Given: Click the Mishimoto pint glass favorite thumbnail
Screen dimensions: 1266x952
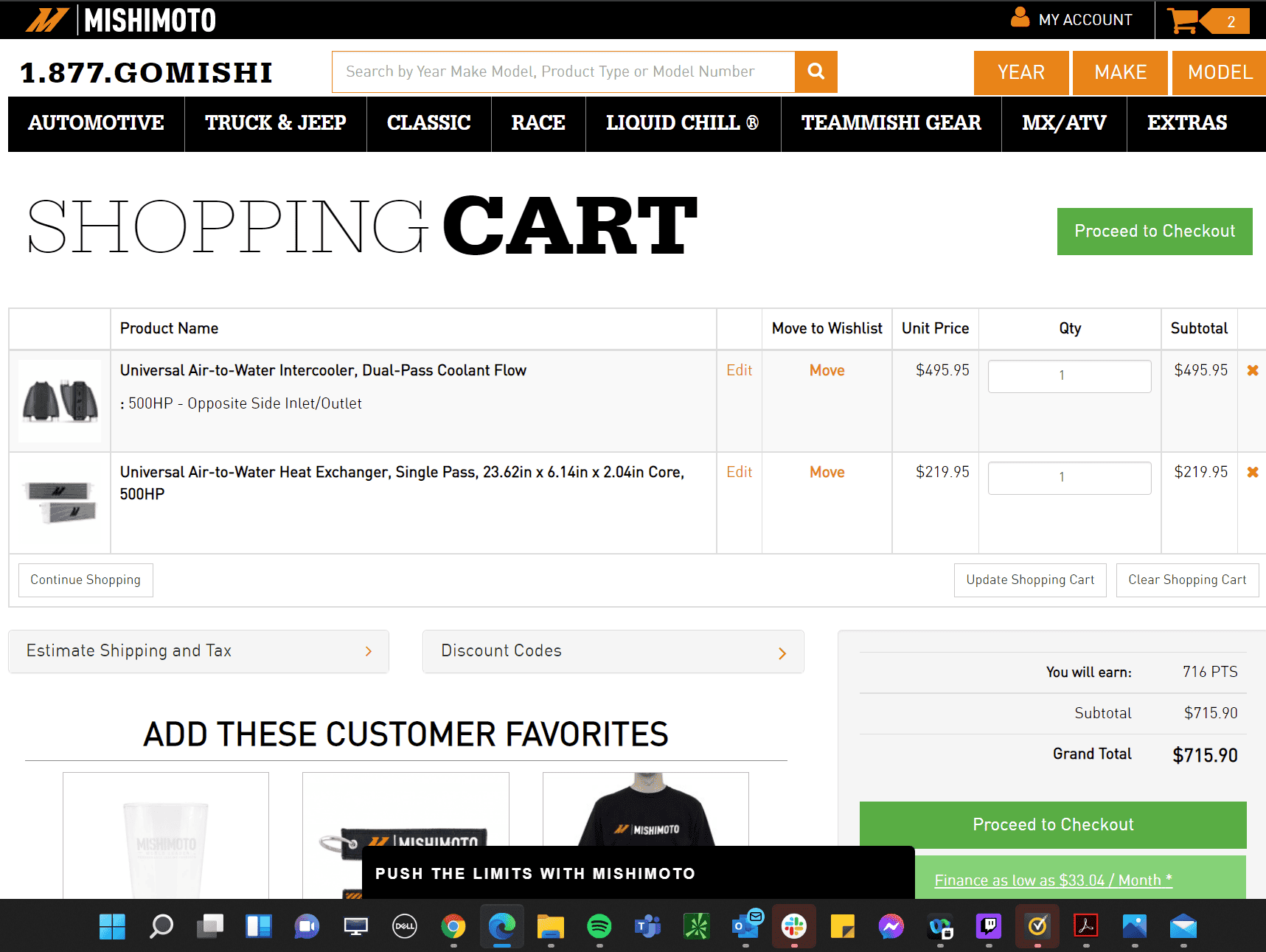Looking at the screenshot, I should click(x=166, y=835).
